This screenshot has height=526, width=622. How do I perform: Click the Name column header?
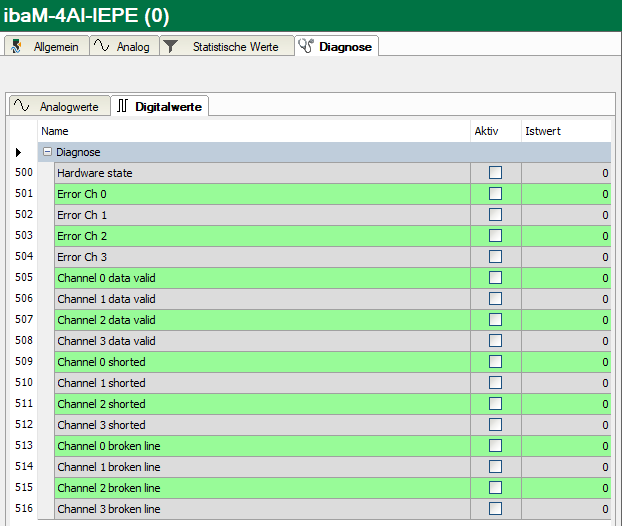(250, 131)
